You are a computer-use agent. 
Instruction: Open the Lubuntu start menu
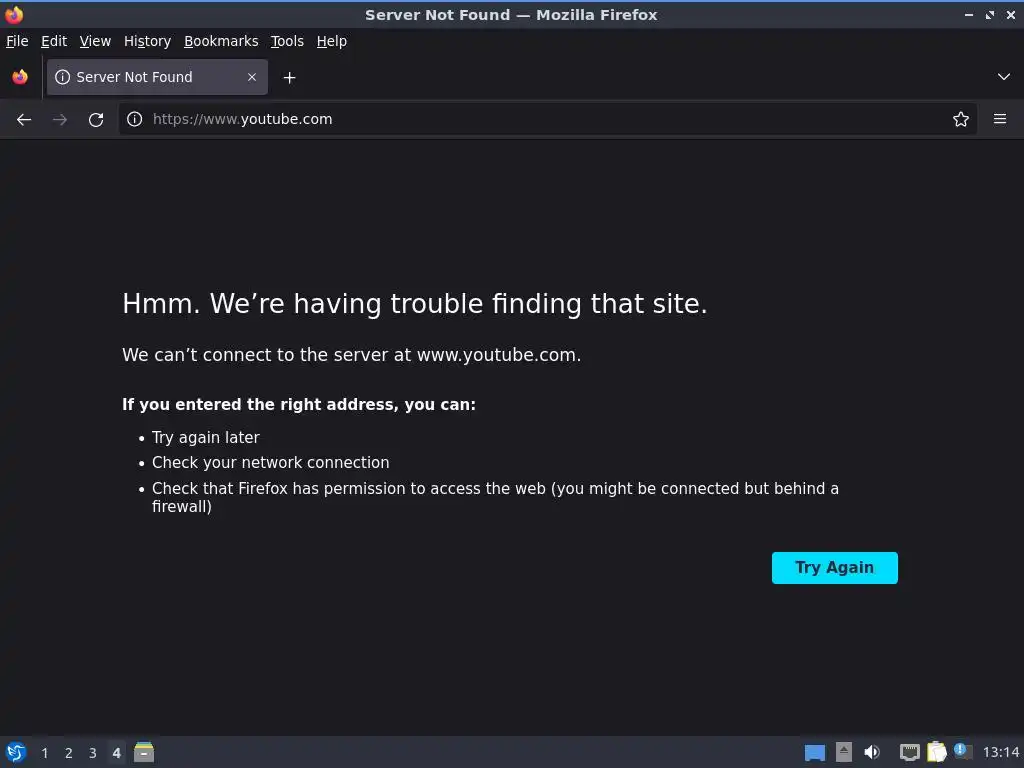point(16,752)
